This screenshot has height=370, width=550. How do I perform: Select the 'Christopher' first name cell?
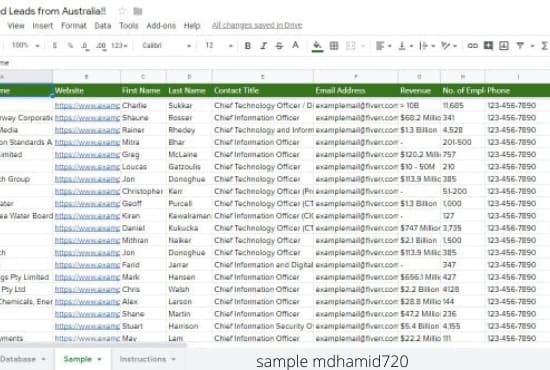tap(143, 191)
